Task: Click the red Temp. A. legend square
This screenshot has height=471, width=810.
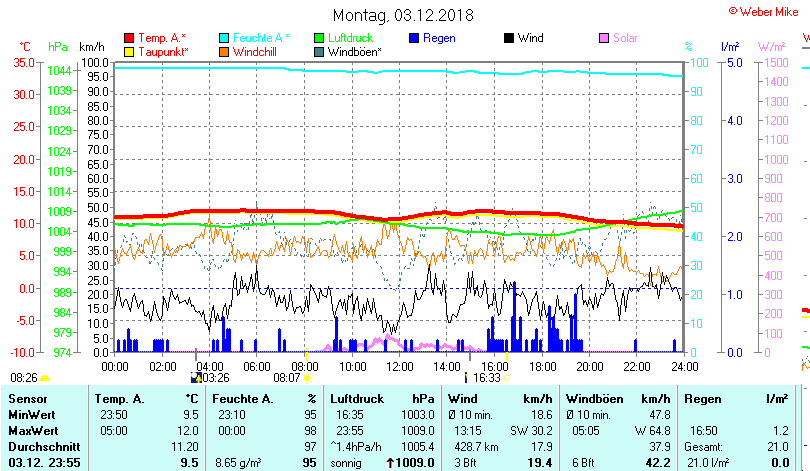Action: pyautogui.click(x=129, y=38)
